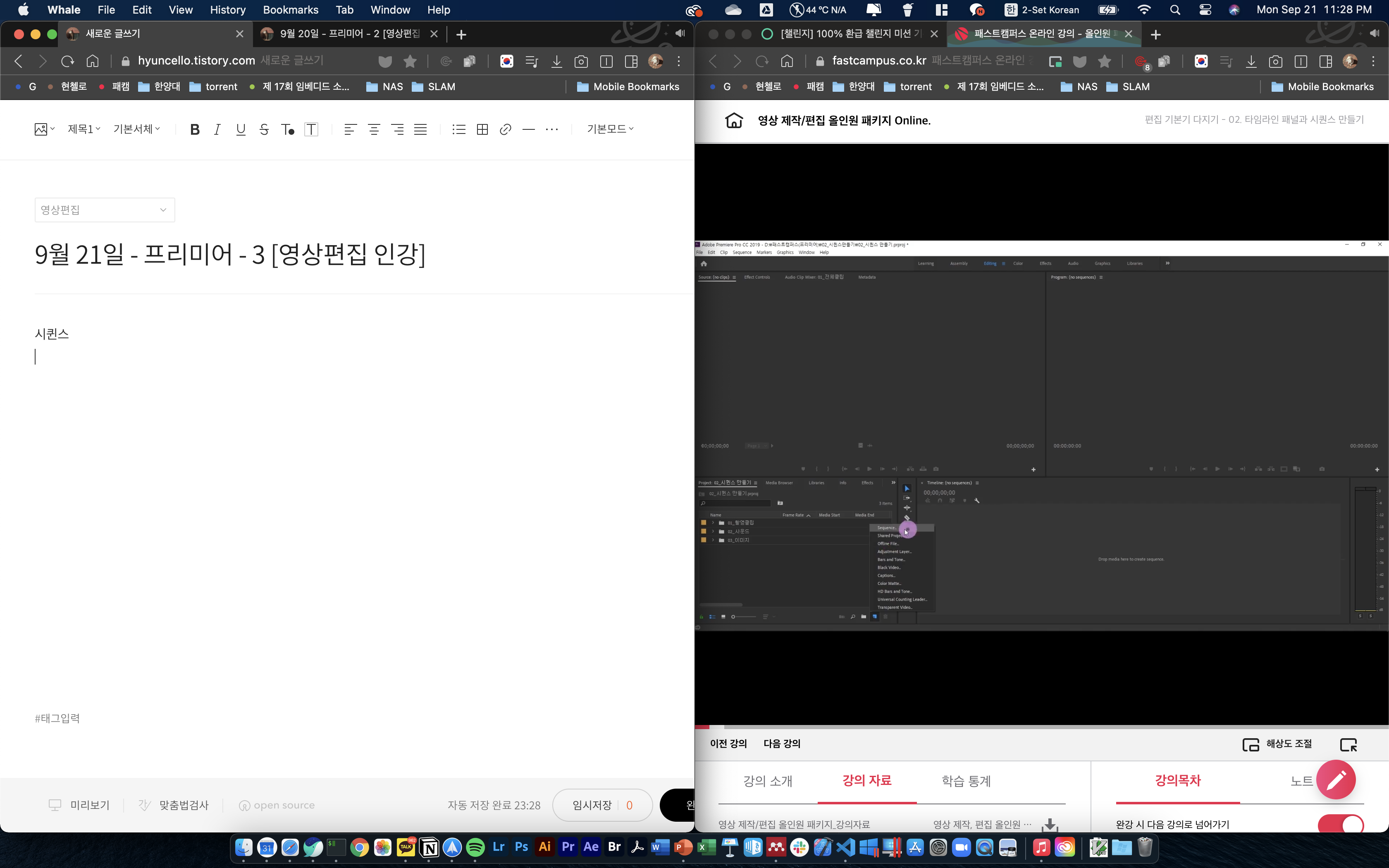Click the 임시저장 draft save button
Viewport: 1389px width, 868px height.
(x=592, y=805)
